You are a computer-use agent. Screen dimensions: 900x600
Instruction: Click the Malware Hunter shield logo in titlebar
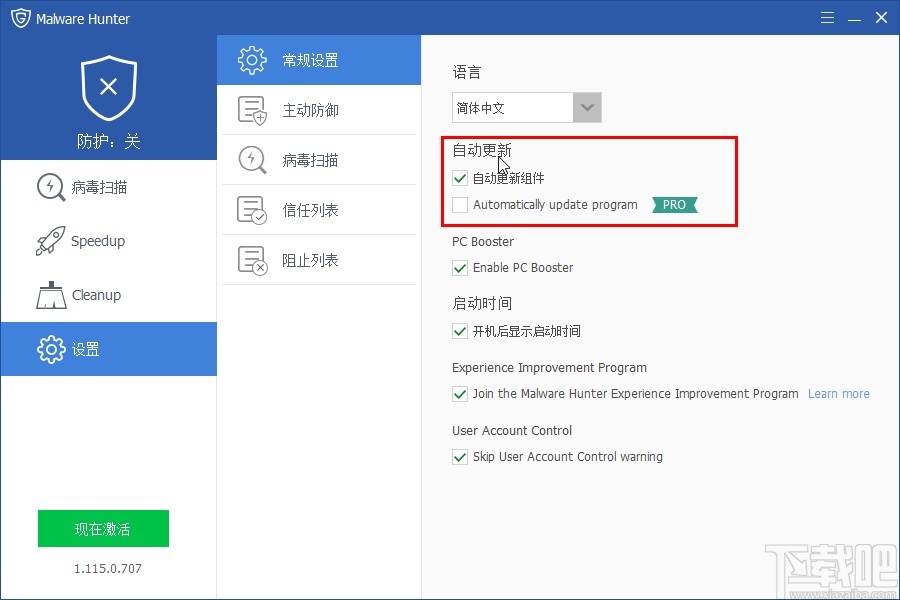point(20,17)
